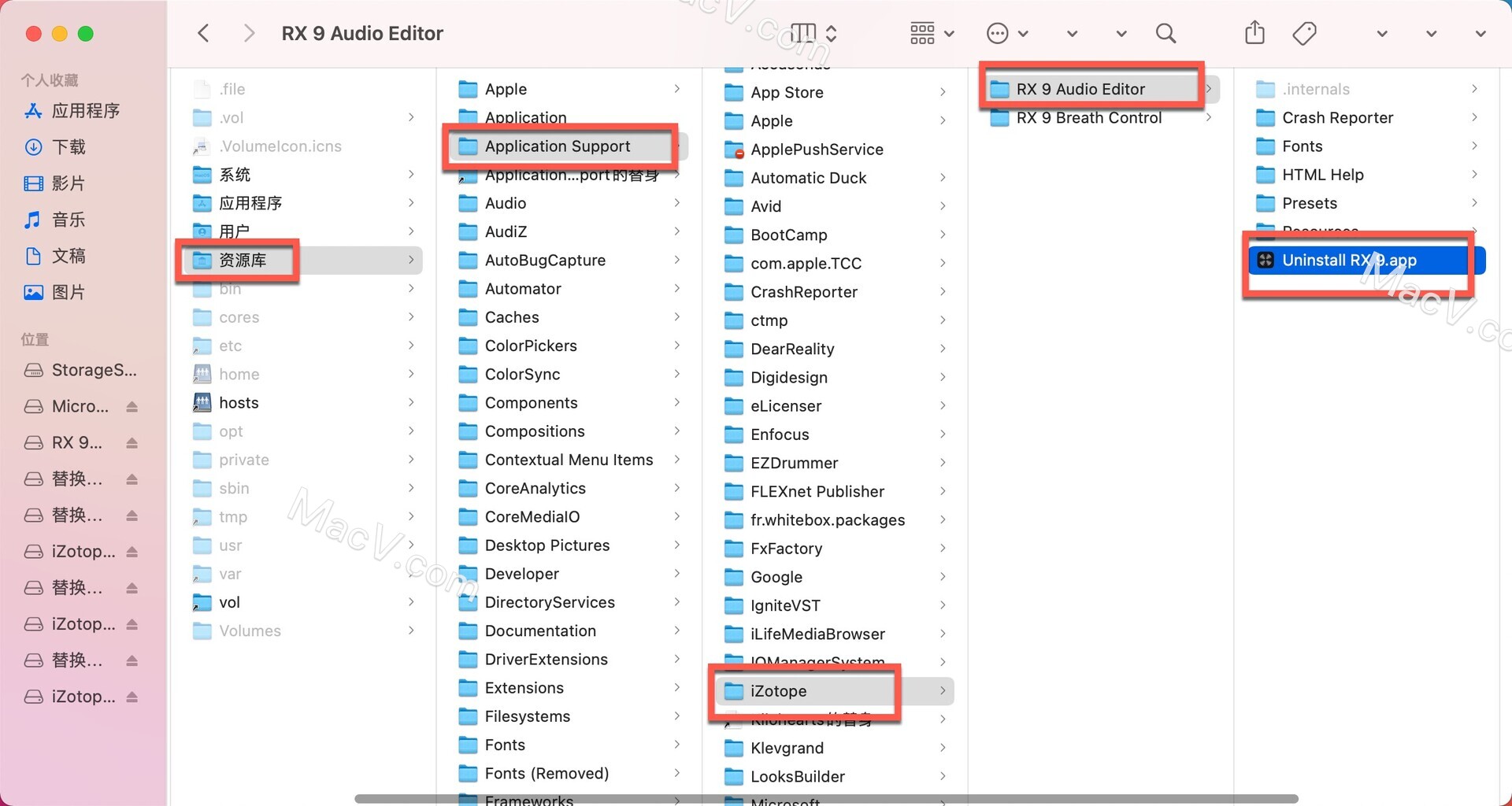Select the Google folder
The width and height of the screenshot is (1512, 806).
coord(835,577)
